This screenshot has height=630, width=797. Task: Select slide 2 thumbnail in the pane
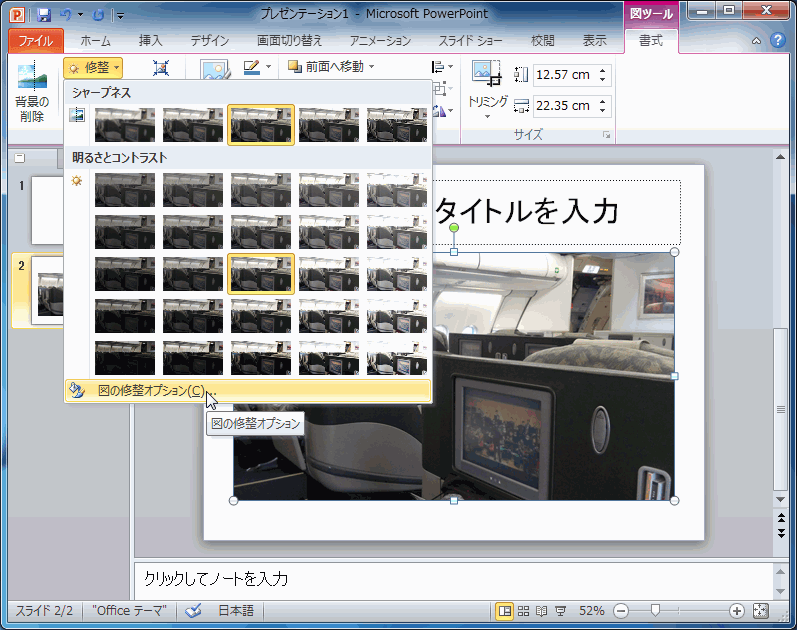47,290
